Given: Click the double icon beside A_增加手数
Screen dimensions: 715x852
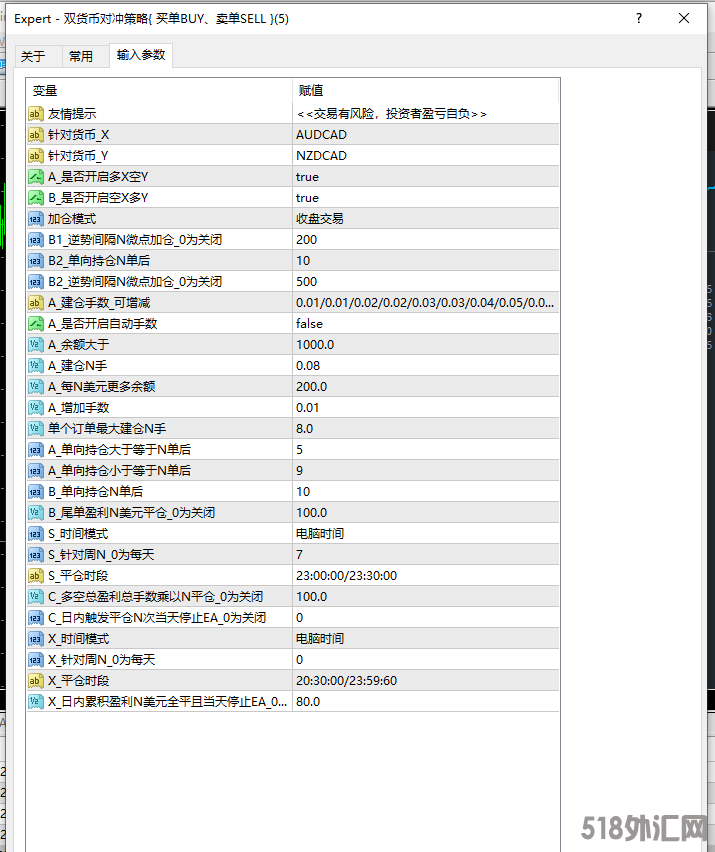Looking at the screenshot, I should (35, 408).
